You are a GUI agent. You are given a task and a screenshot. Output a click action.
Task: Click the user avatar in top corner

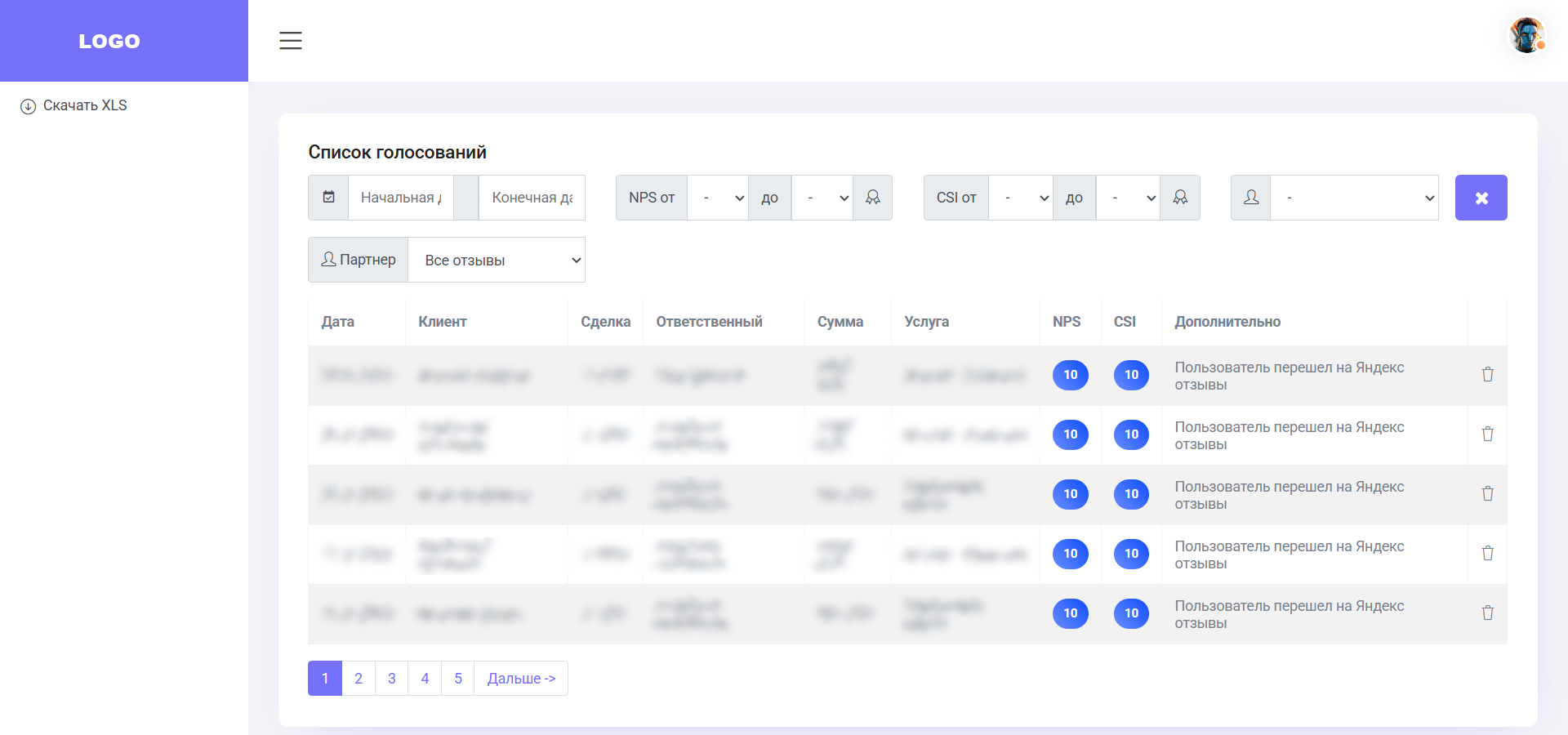click(x=1526, y=36)
